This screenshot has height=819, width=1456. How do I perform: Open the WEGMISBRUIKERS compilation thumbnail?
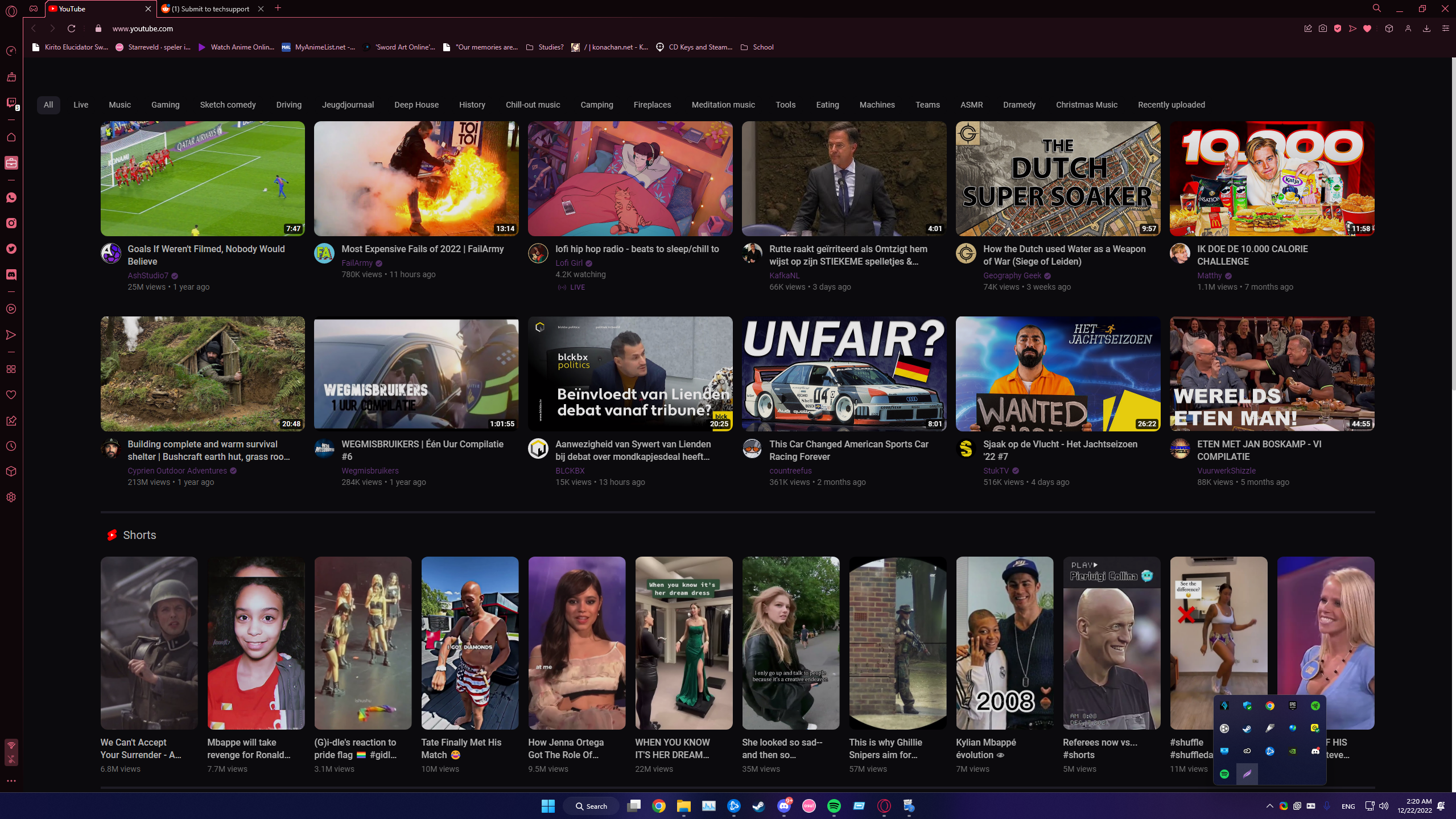[x=416, y=374]
